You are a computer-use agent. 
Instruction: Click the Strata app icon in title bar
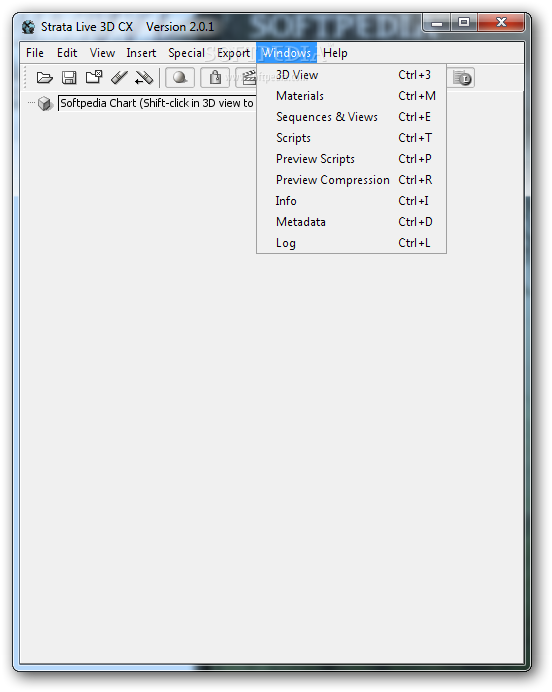click(29, 27)
